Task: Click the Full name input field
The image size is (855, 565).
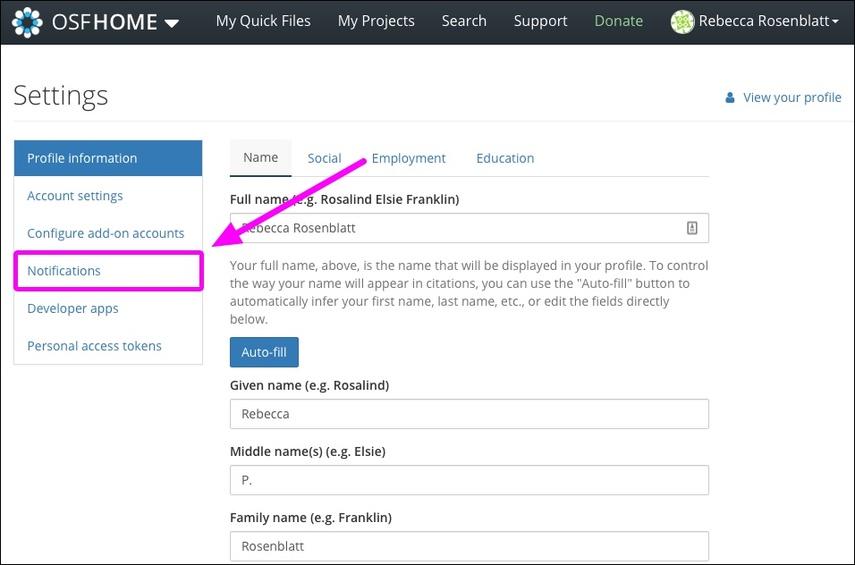Action: (469, 228)
